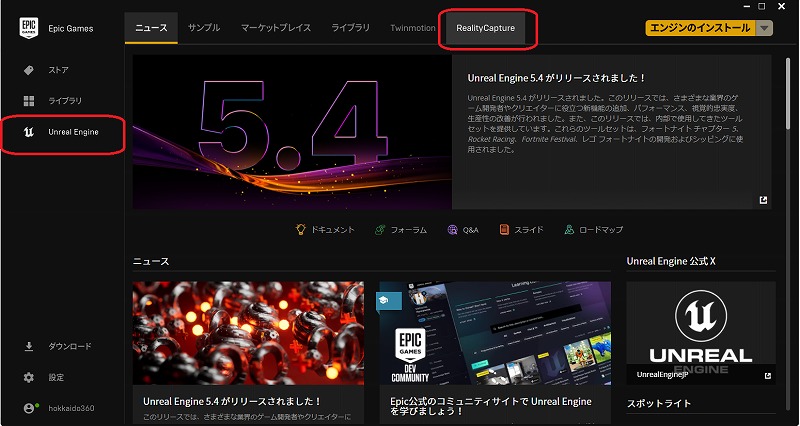Open external link icon in 5.4 banner
This screenshot has width=800, height=426.
763,200
